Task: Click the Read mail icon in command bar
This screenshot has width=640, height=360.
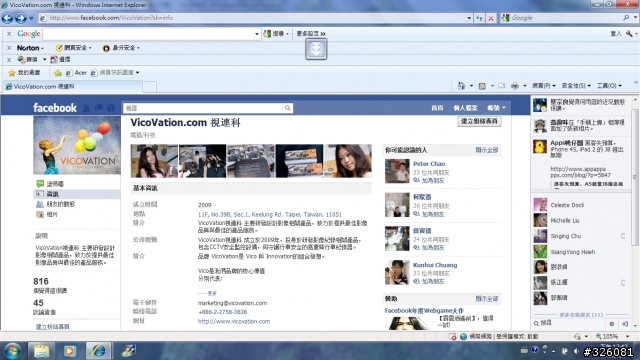Action: click(x=502, y=86)
